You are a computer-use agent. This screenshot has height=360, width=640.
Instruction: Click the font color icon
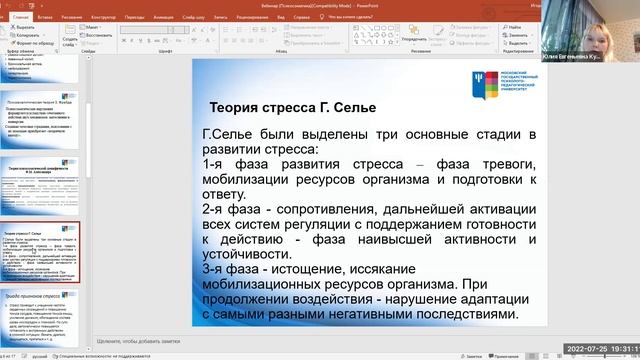[x=208, y=41]
